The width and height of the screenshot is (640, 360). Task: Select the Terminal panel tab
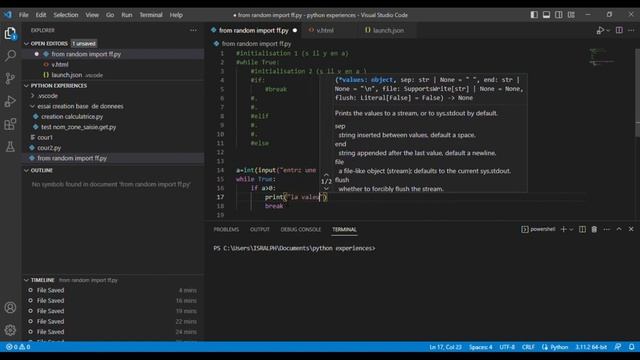(x=344, y=229)
